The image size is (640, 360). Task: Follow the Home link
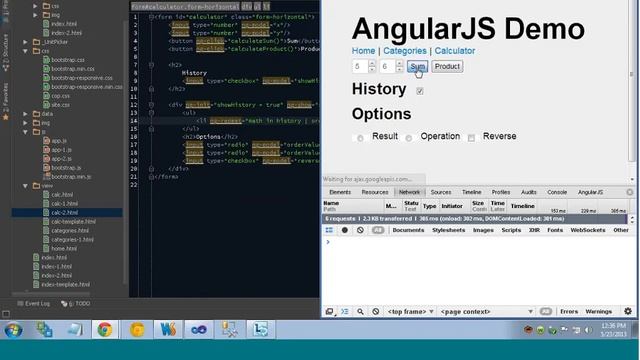tap(363, 51)
